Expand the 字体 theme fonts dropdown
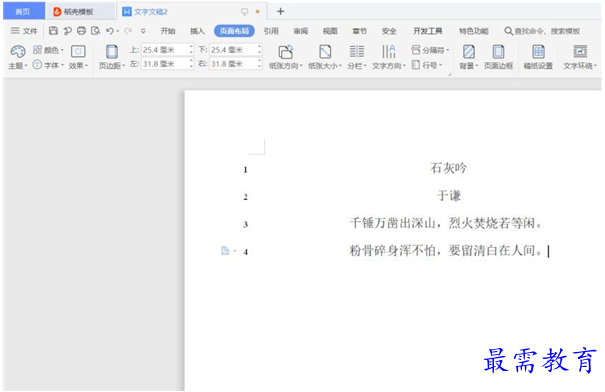Image resolution: width=605 pixels, height=392 pixels. click(48, 65)
